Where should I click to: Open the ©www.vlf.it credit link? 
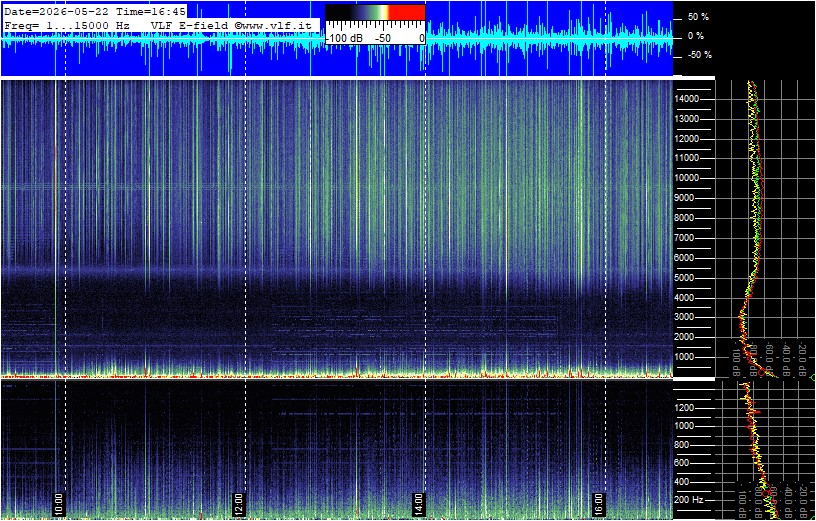[x=273, y=25]
